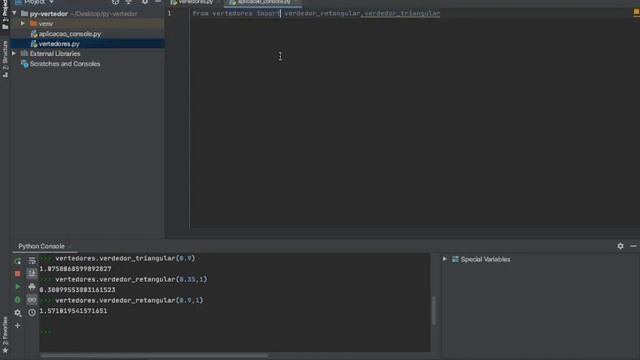Click the Special Variables label
The height and width of the screenshot is (360, 640).
coord(485,259)
